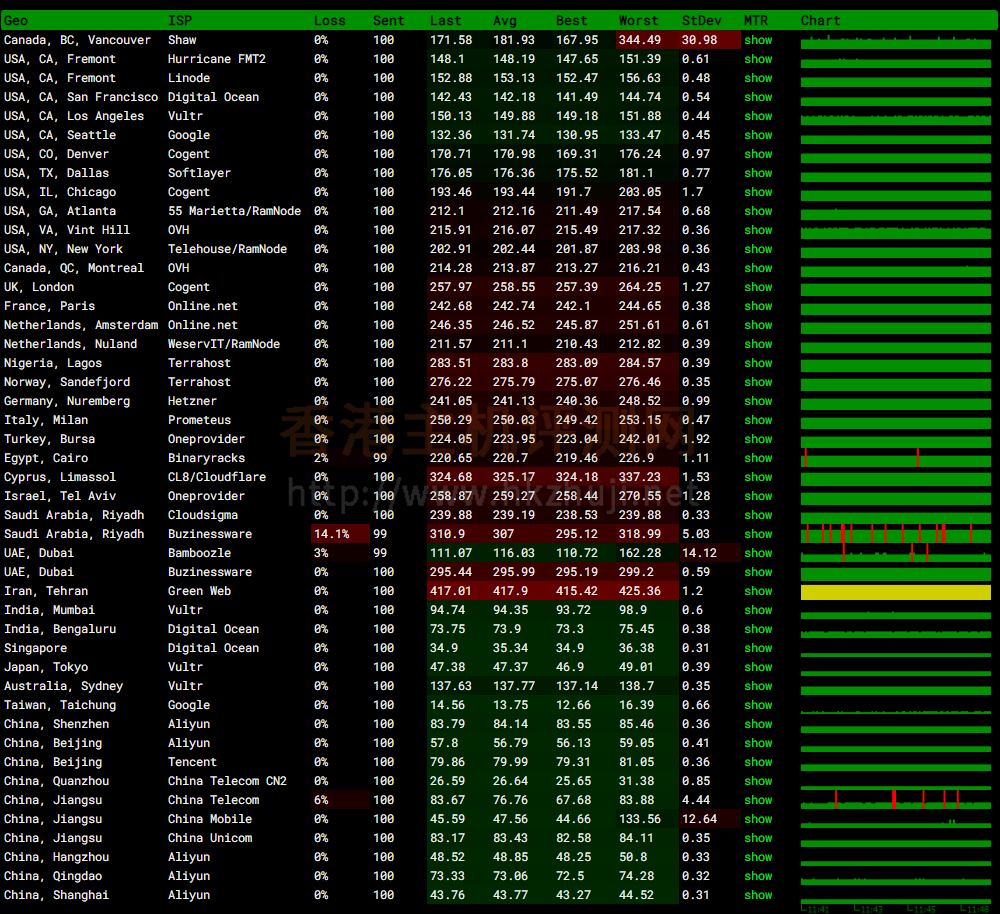Show MTR for Seattle Google row
The width and height of the screenshot is (1000, 914).
tap(758, 135)
